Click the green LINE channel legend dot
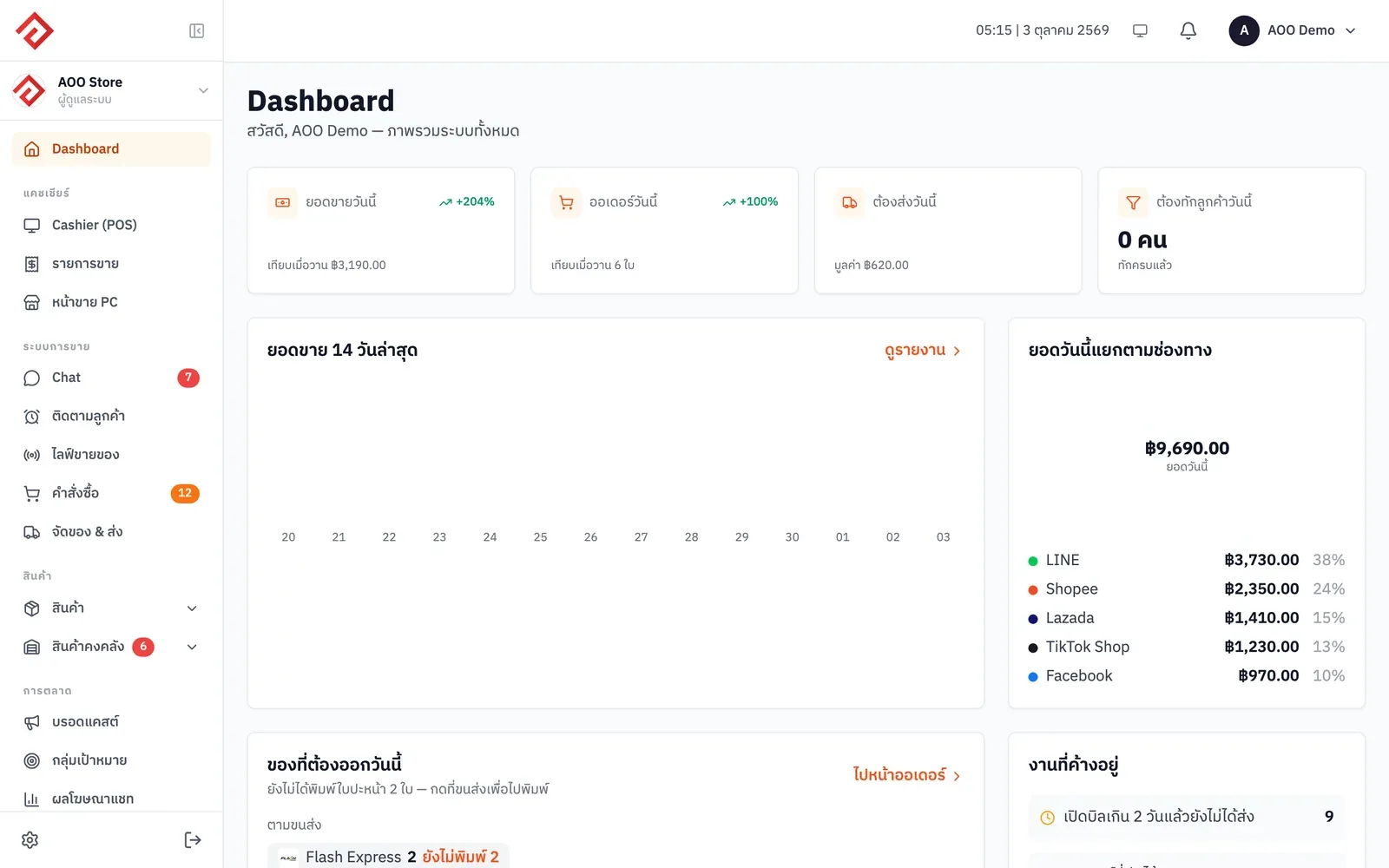 [1033, 561]
